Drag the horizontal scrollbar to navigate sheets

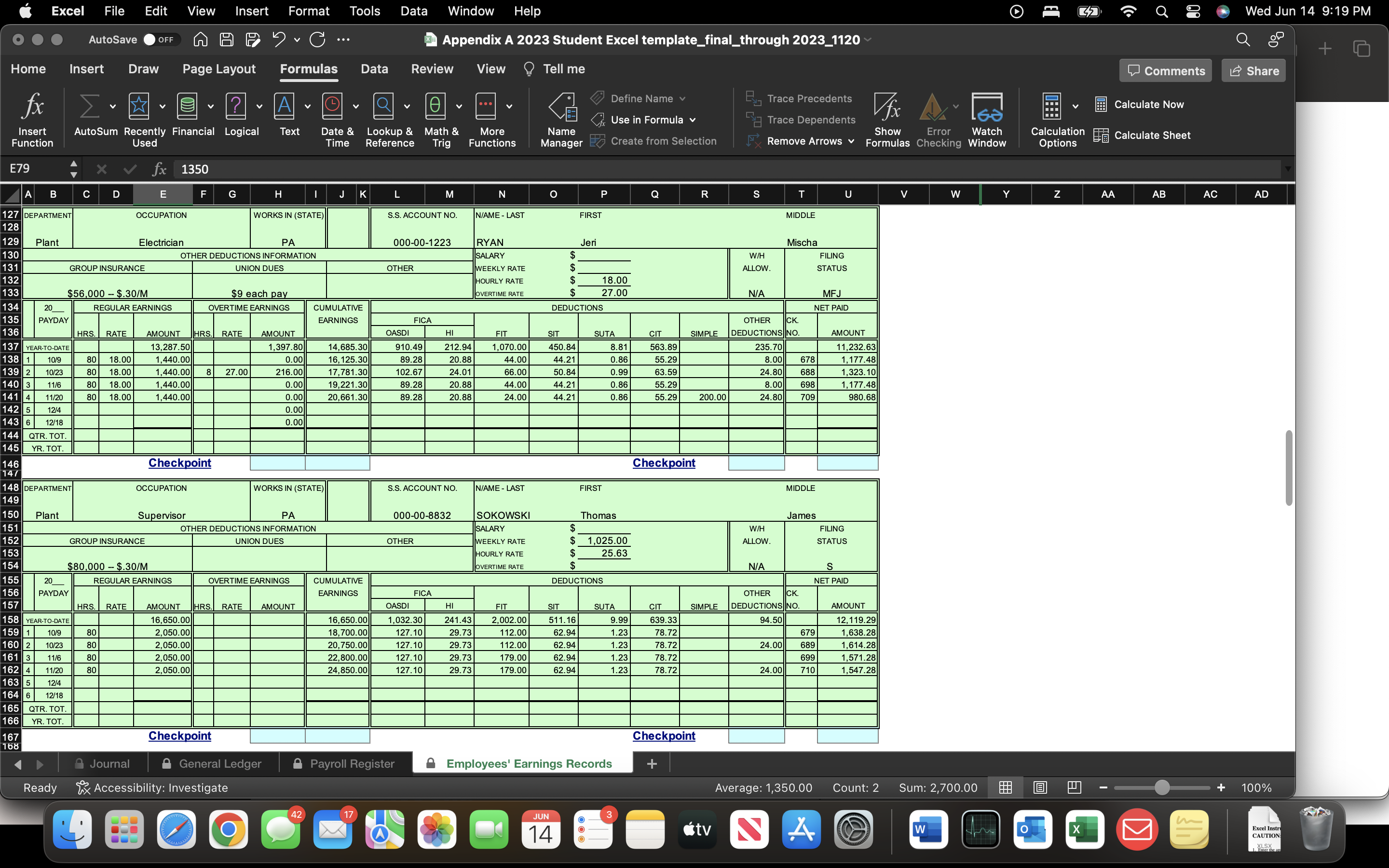point(29,764)
